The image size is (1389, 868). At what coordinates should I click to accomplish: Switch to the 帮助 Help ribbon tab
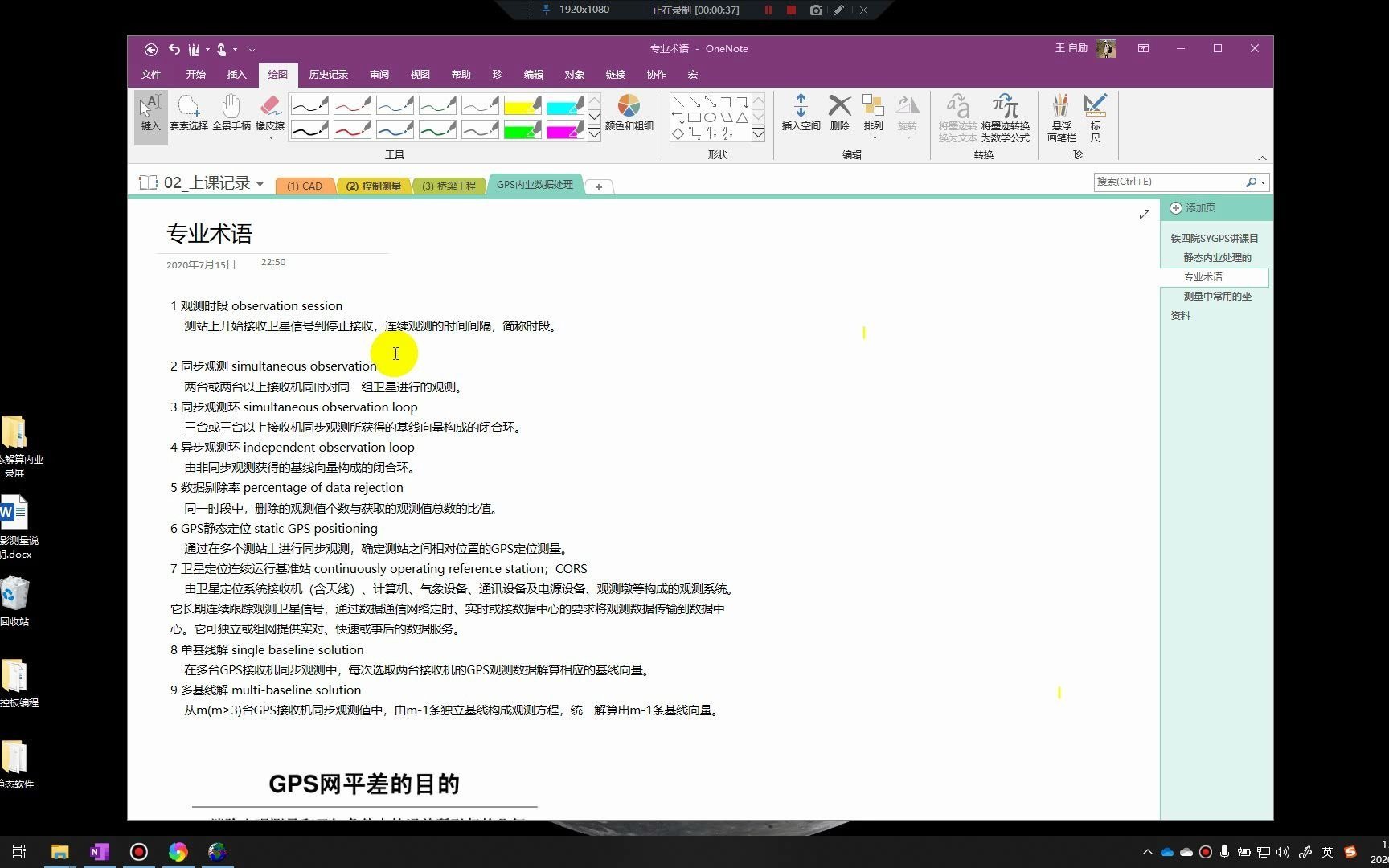(x=461, y=74)
